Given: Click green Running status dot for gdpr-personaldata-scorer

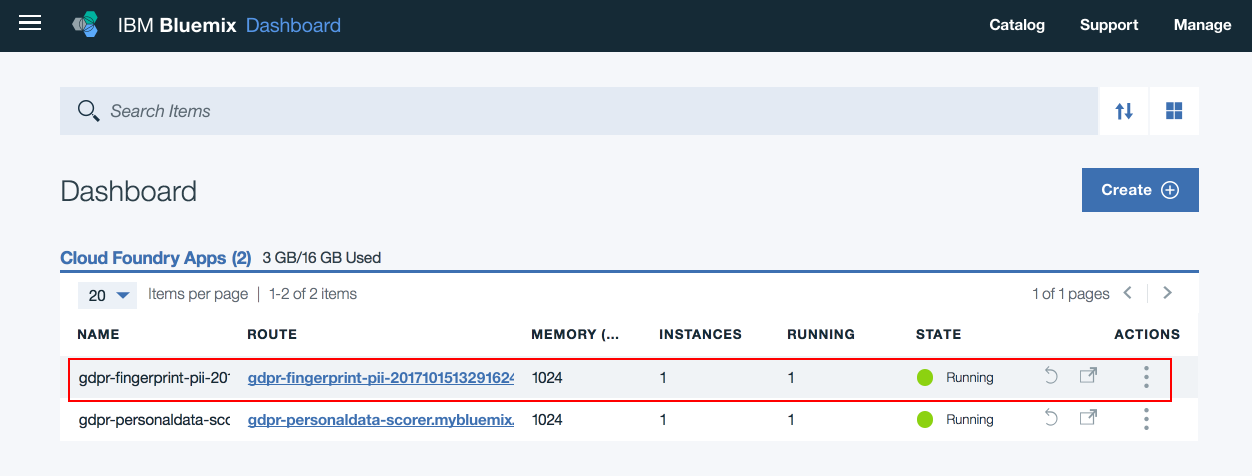Looking at the screenshot, I should (x=924, y=420).
